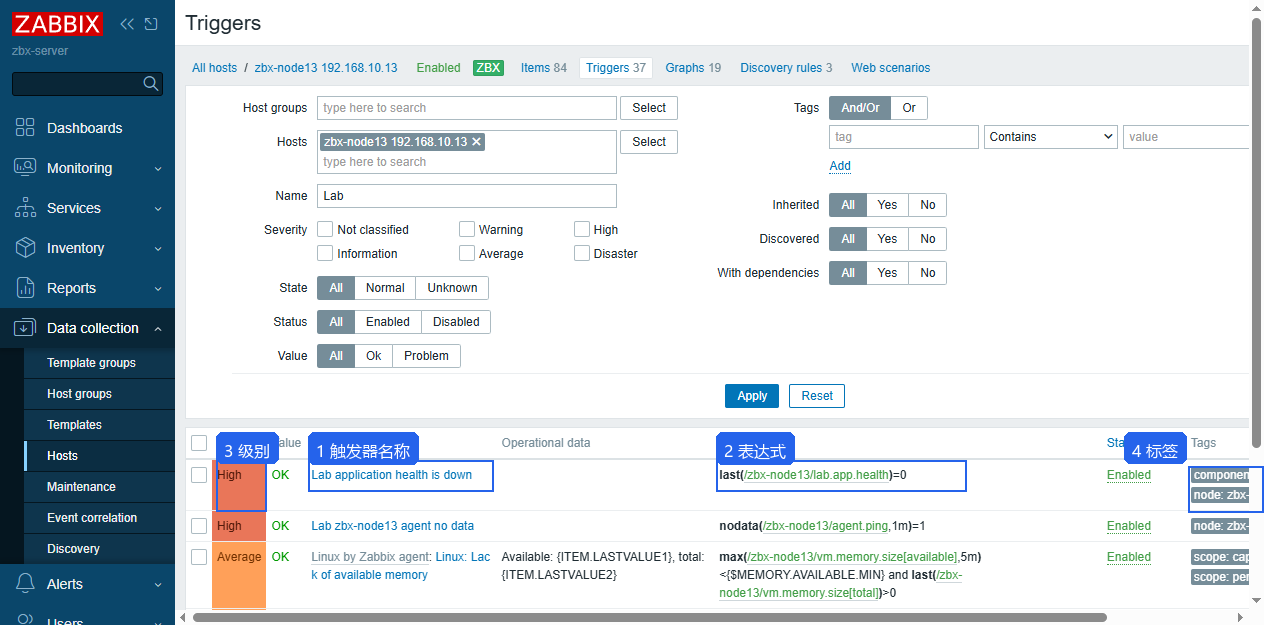
Task: Click the green ZBX availability badge
Action: (x=488, y=68)
